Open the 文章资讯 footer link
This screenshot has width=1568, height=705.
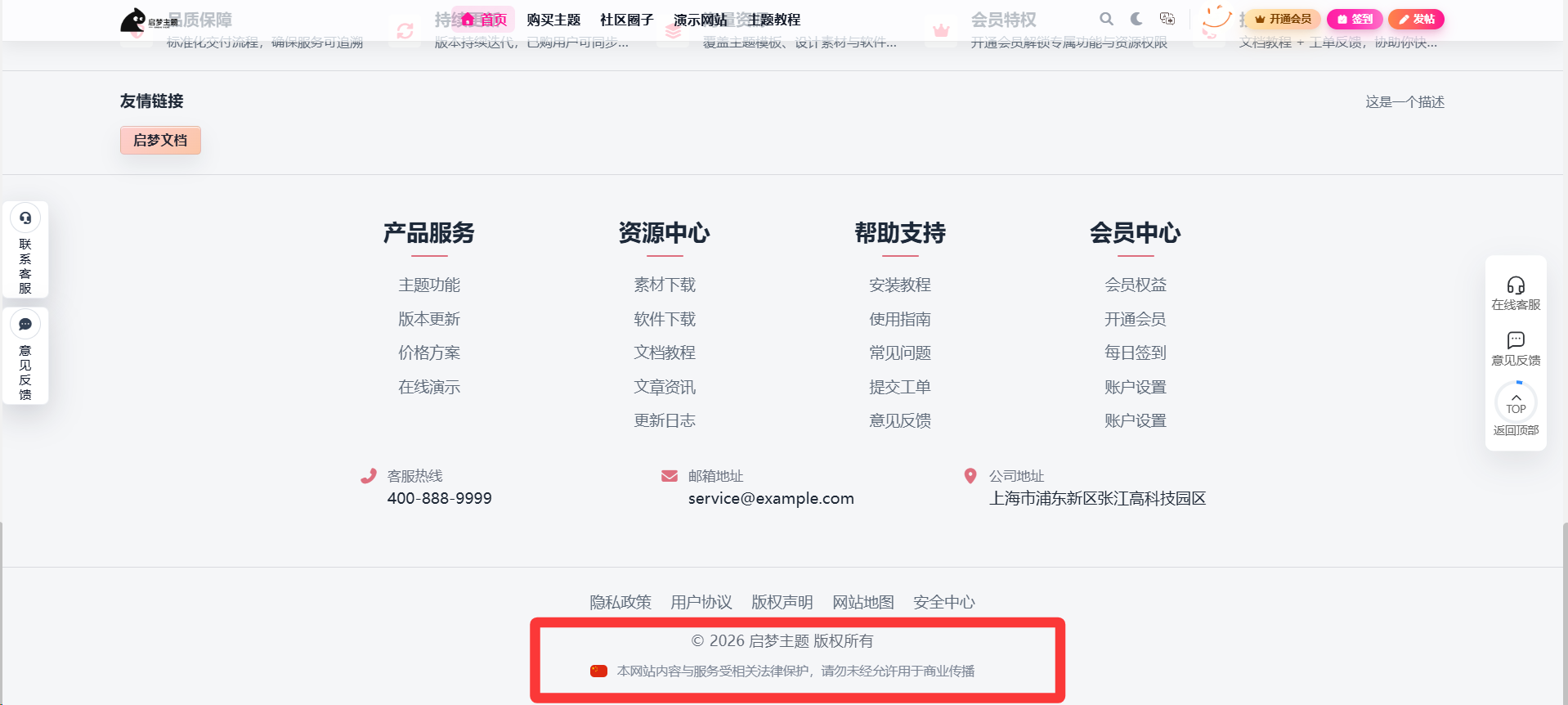[x=665, y=387]
